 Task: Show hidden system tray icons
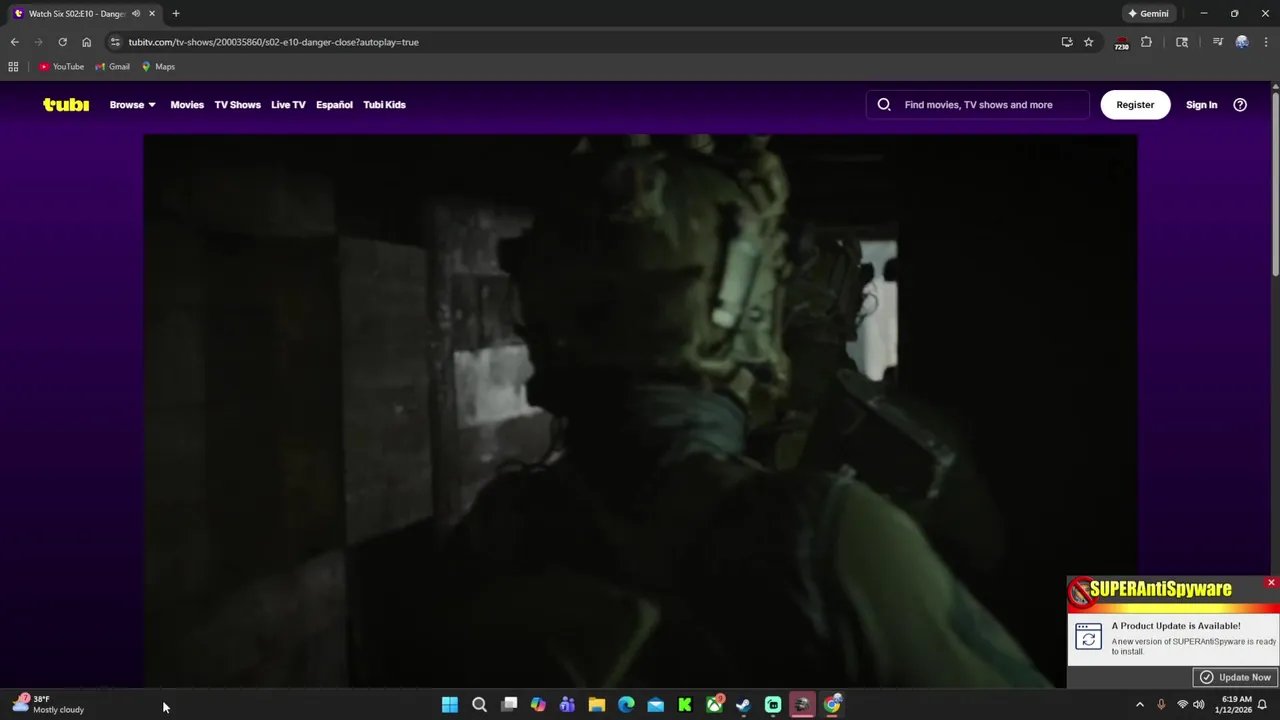[1139, 705]
